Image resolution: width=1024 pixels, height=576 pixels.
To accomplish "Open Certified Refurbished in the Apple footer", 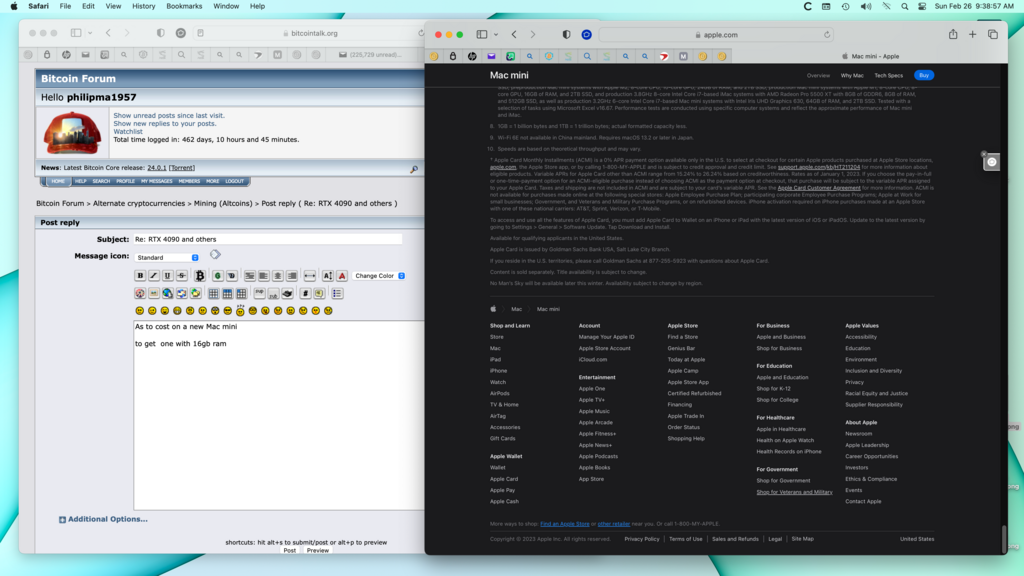I will 694,393.
